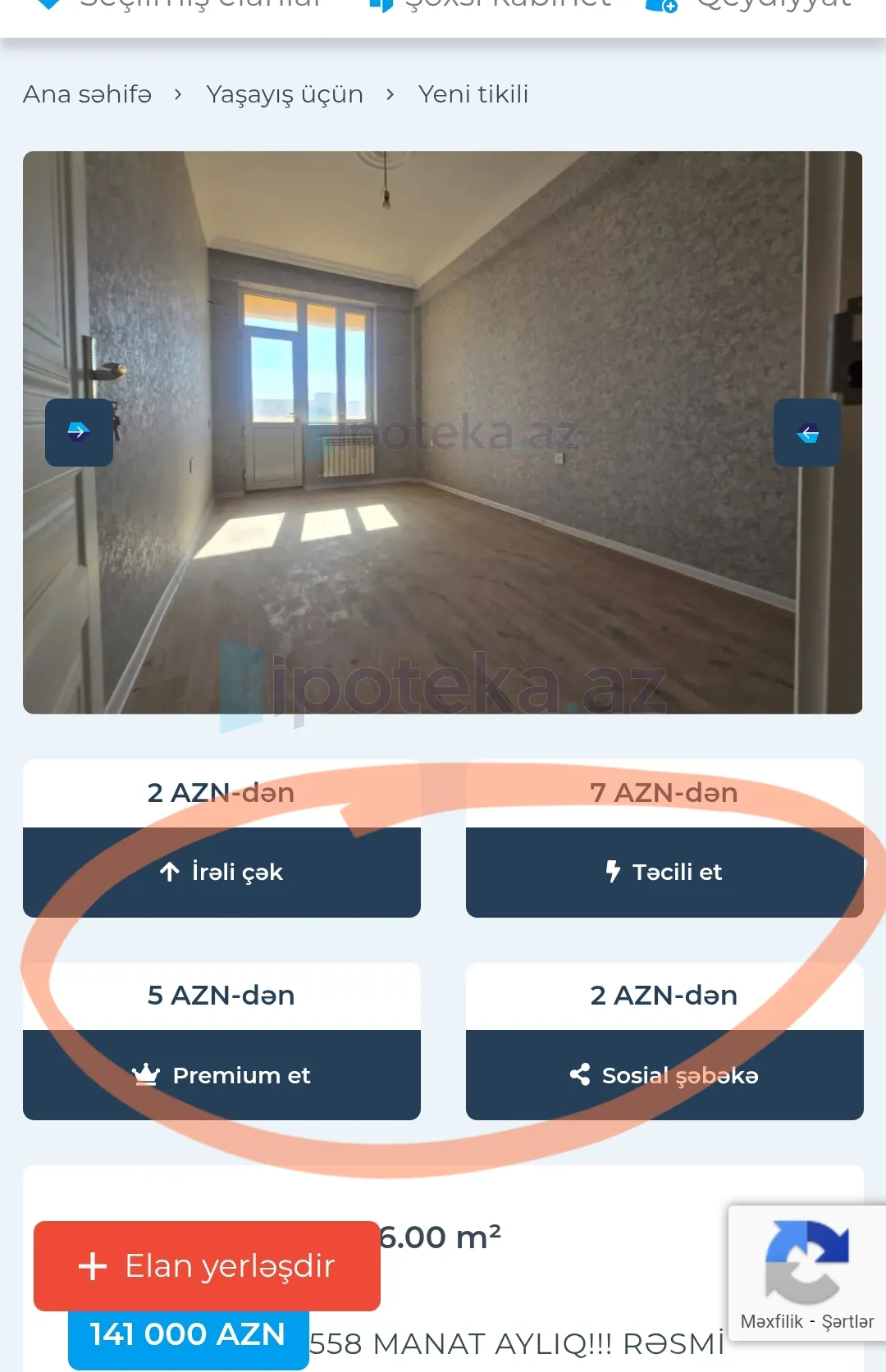Screen dimensions: 886x1372
Task: Click the share icon Sosial şəbəkə
Action: 580,1074
